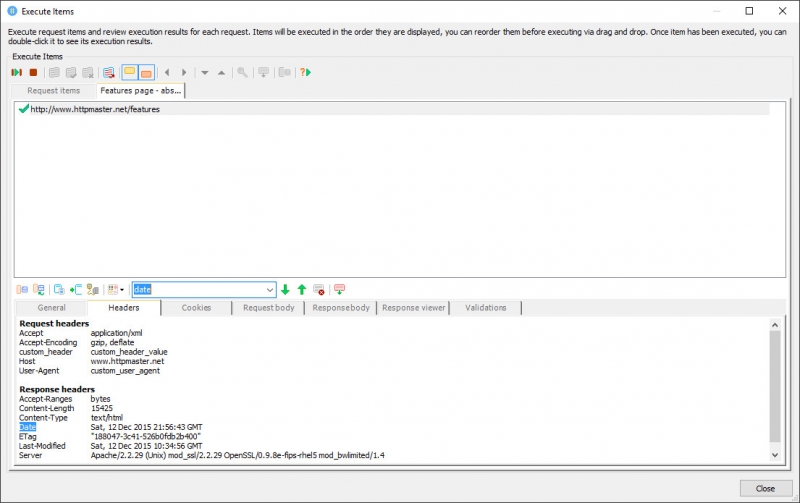Image resolution: width=800 pixels, height=503 pixels.
Task: Click the Last-Modified 'Sat, 12 Dec 2015 10:34:56 GMT'
Action: click(x=146, y=446)
